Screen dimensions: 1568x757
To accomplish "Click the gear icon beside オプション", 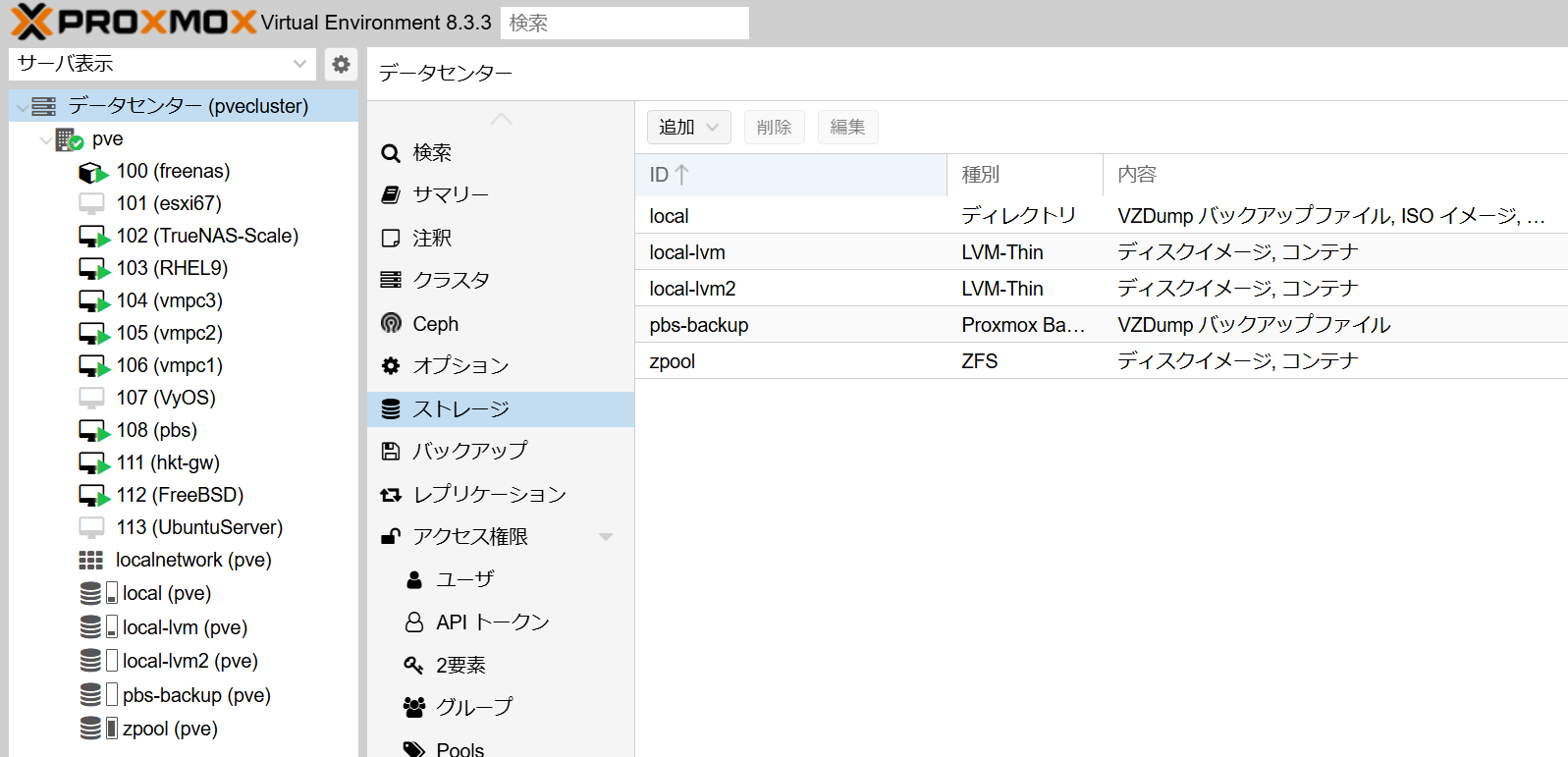I will click(x=391, y=366).
